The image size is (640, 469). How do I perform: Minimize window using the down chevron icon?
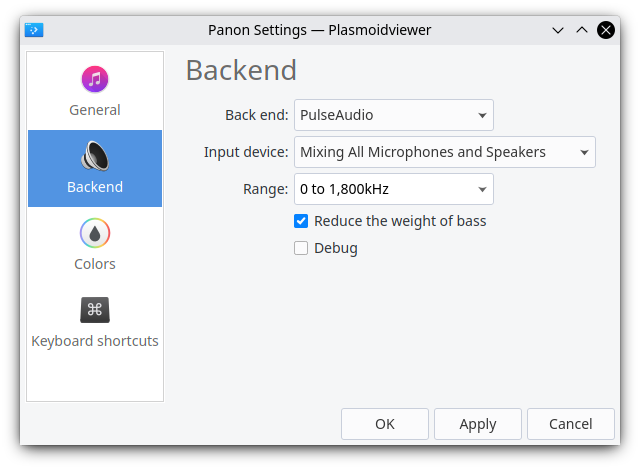coord(558,30)
